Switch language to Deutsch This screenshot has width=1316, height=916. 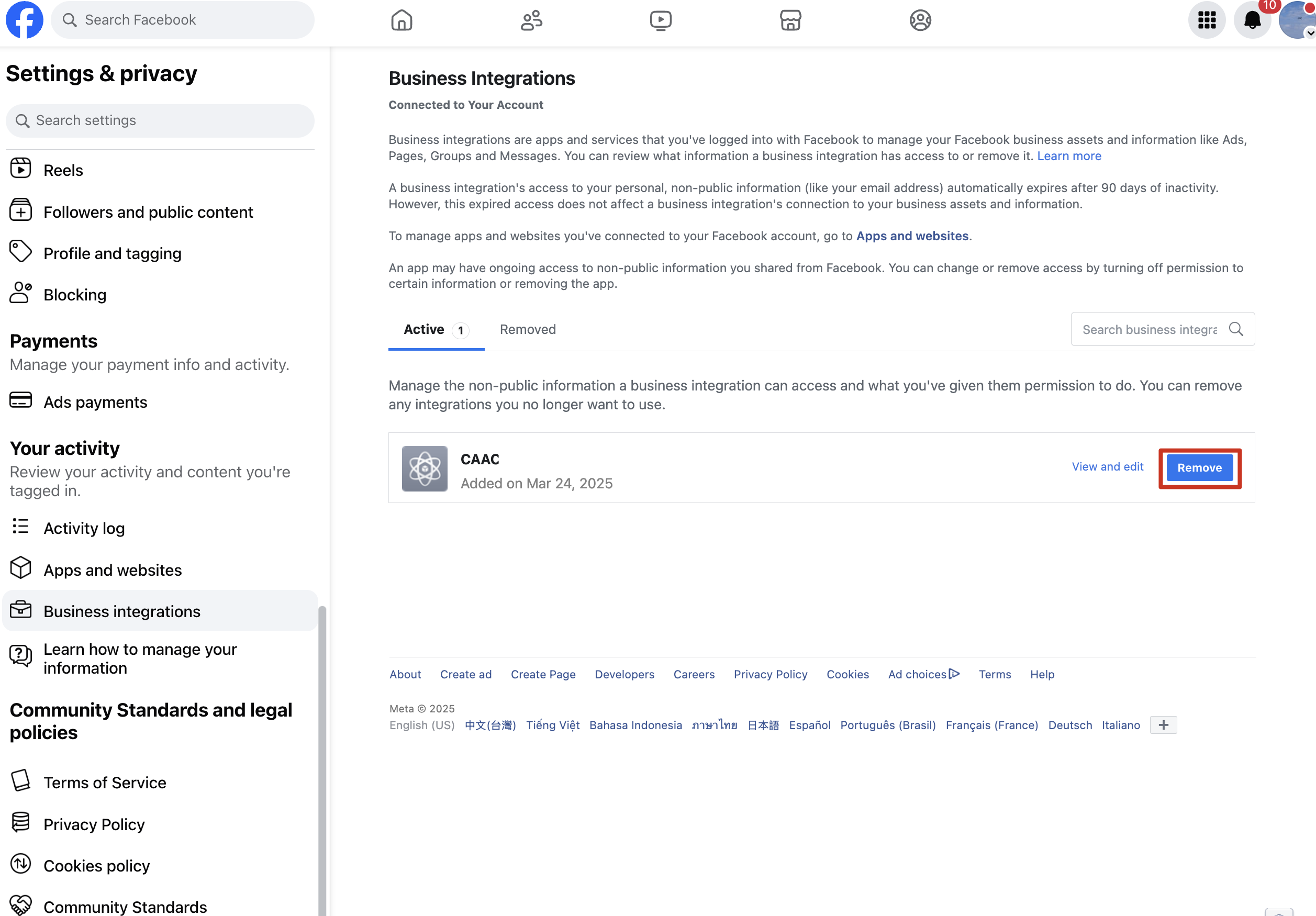[1069, 724]
